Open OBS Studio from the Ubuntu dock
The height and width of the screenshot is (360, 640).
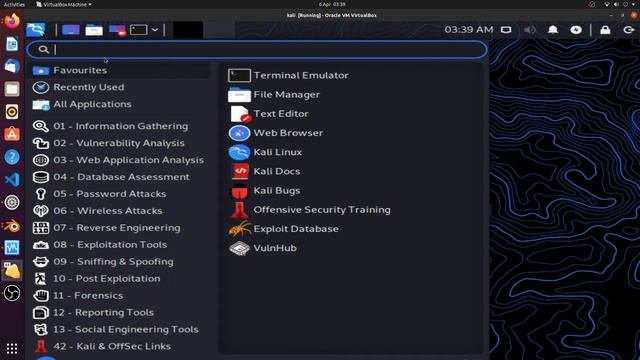[12, 293]
